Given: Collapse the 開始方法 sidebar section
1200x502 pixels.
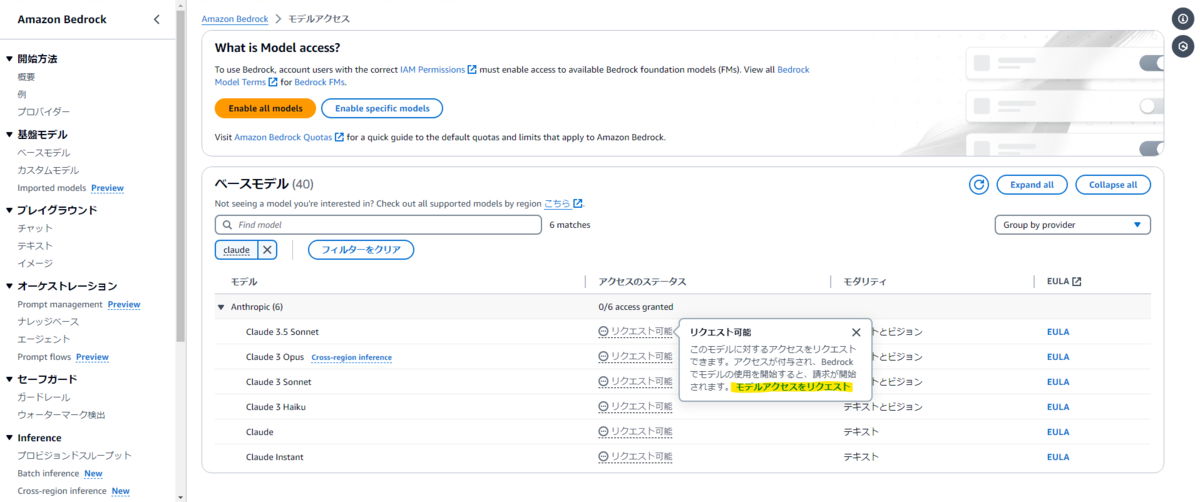Looking at the screenshot, I should click(9, 59).
